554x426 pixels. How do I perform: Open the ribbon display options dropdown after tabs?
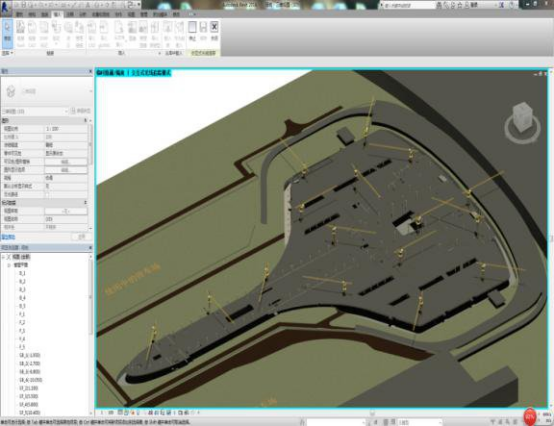pos(192,14)
